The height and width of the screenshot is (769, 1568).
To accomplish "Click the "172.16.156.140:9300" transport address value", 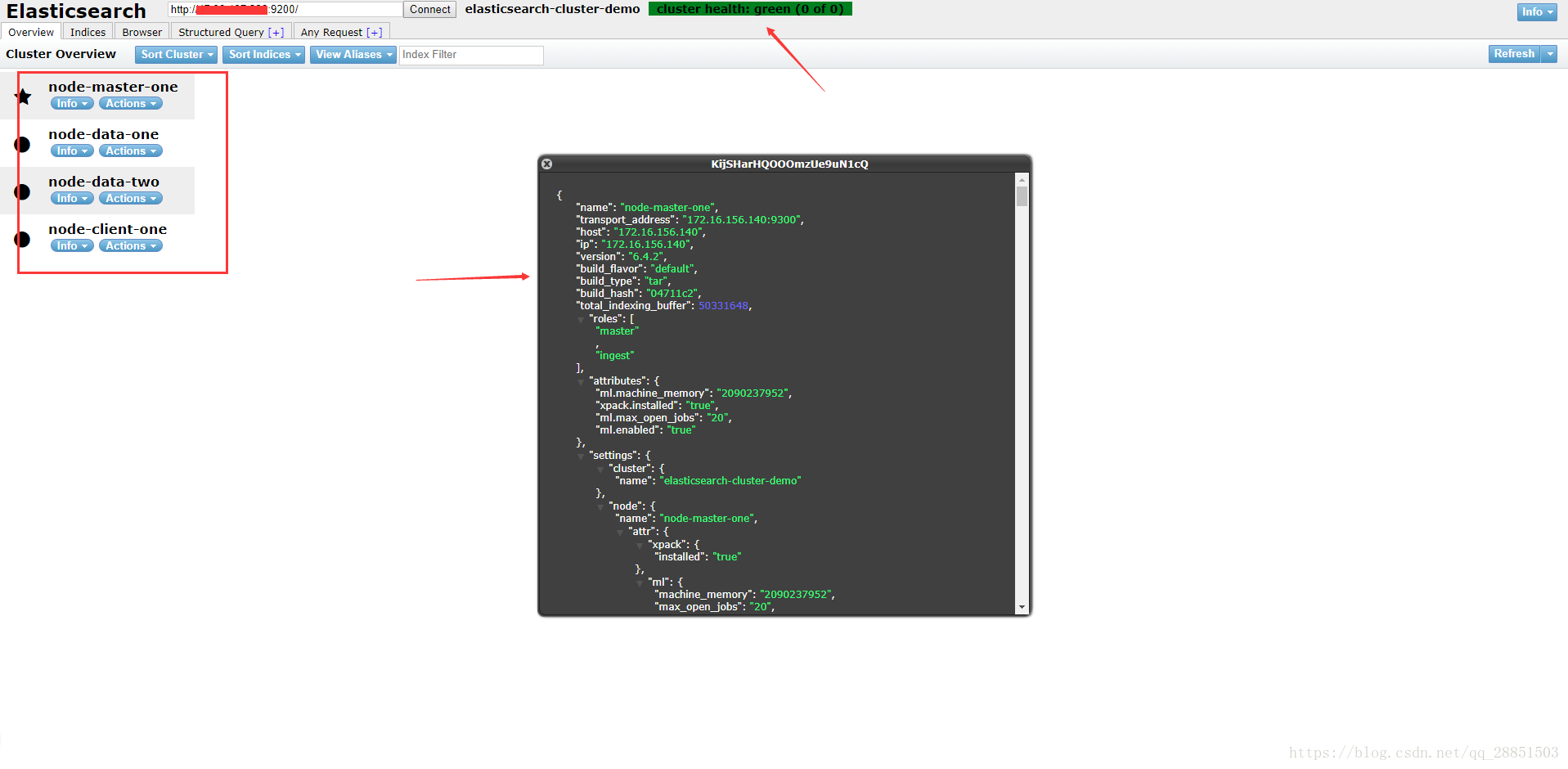I will pyautogui.click(x=742, y=220).
